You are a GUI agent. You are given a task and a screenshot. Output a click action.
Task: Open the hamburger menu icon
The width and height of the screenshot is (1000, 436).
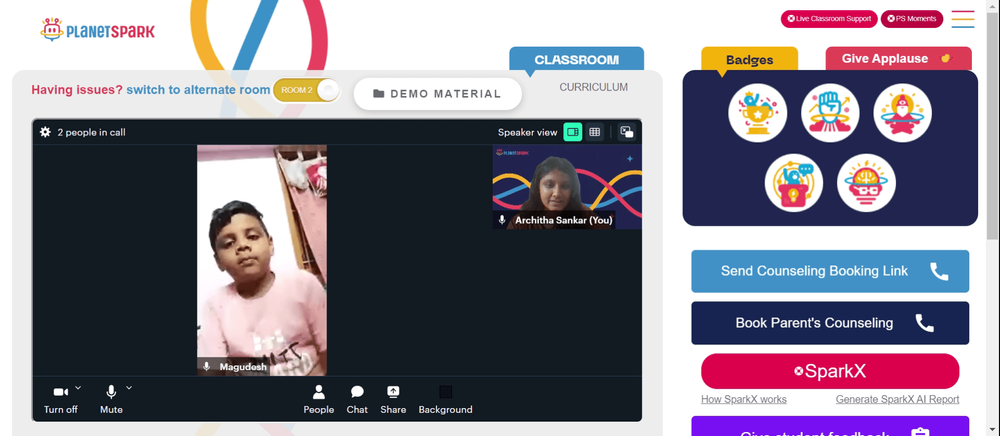click(x=962, y=19)
